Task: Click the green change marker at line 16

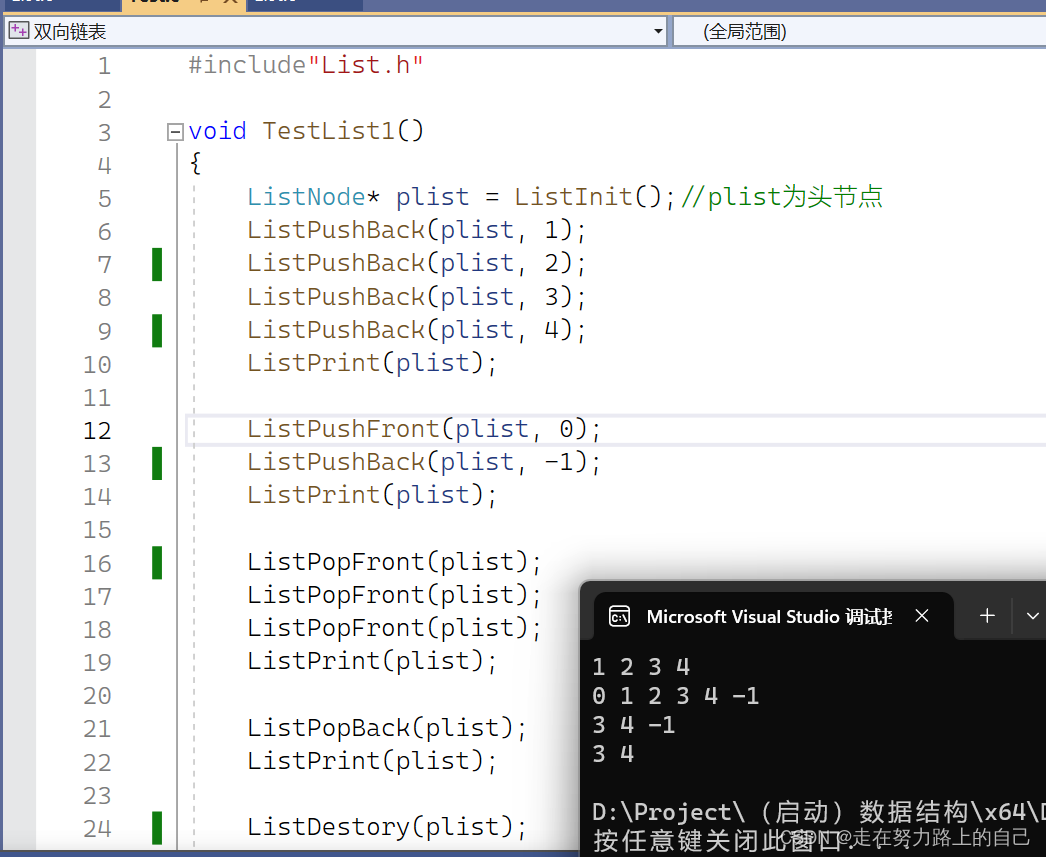Action: coord(157,562)
